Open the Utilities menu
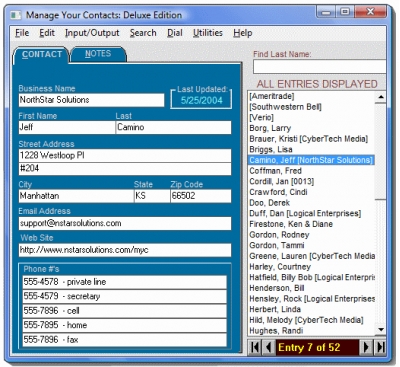Screen dimensions: 400x367 [x=208, y=33]
